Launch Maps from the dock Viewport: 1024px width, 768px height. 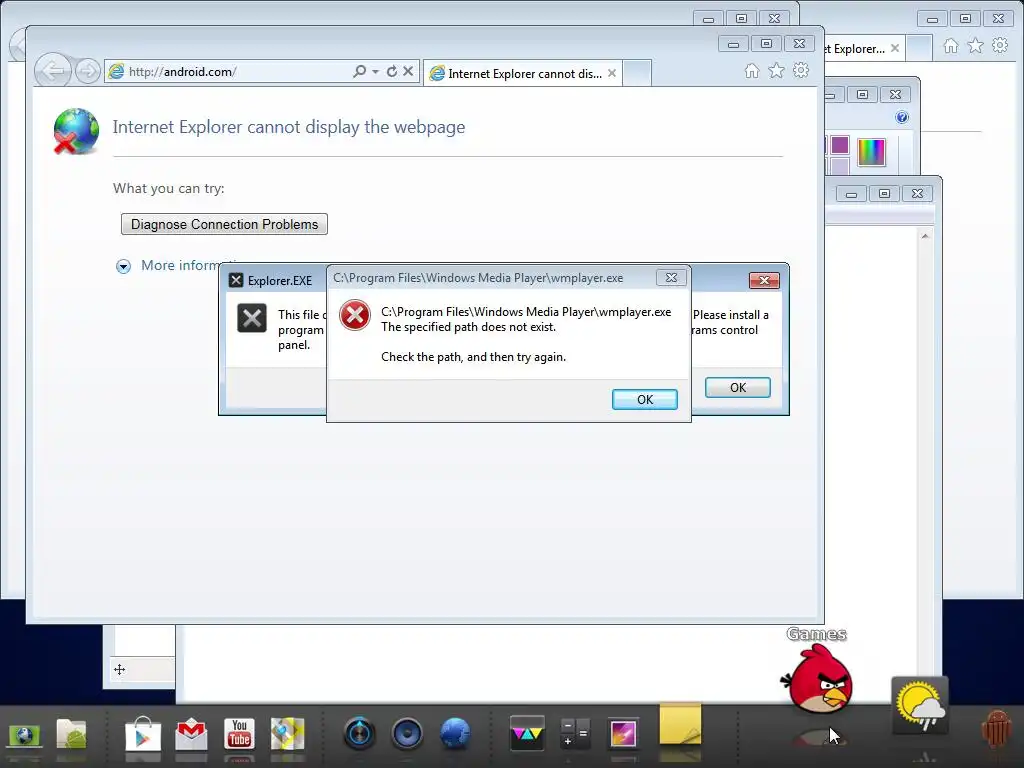(x=288, y=734)
